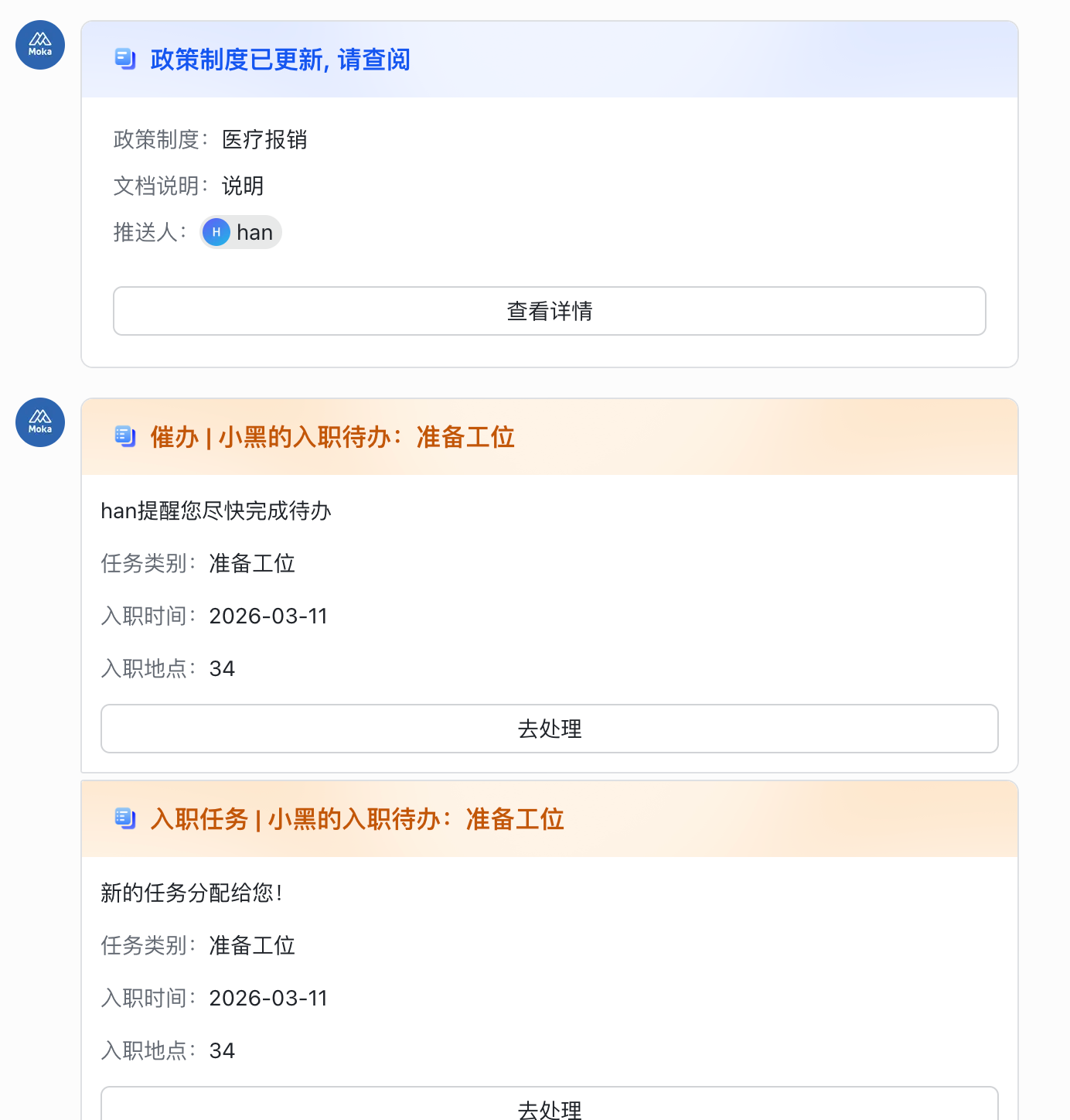Viewport: 1070px width, 1120px height.
Task: Click the document icon in 政策制度已更新 header
Action: [x=124, y=59]
